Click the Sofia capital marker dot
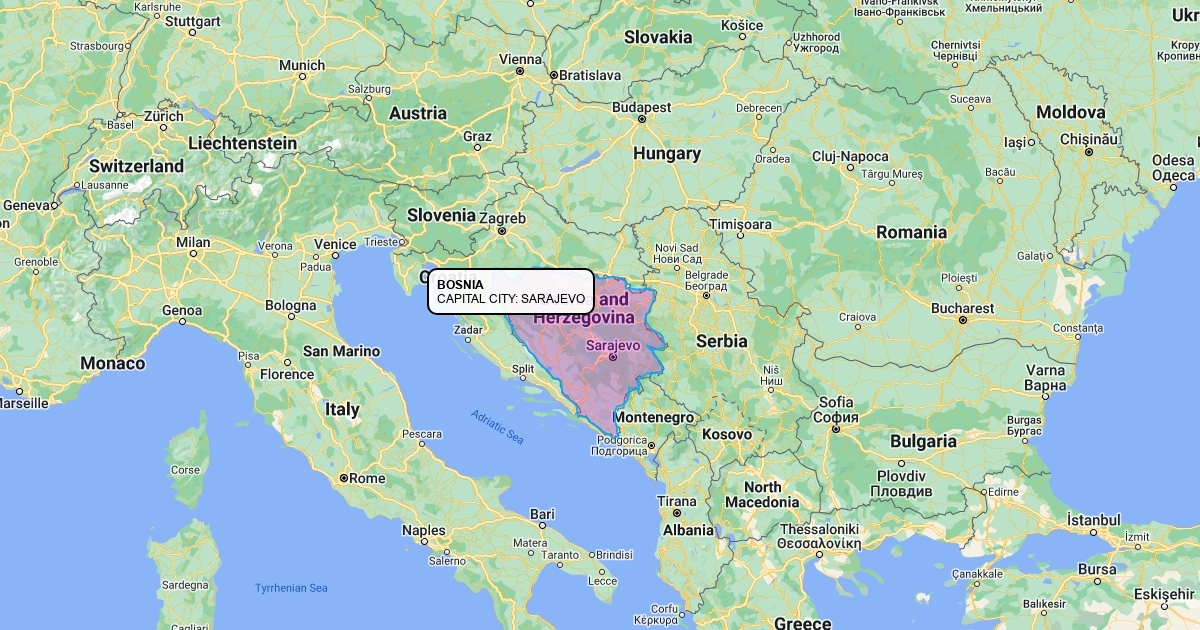The height and width of the screenshot is (630, 1200). (x=836, y=429)
